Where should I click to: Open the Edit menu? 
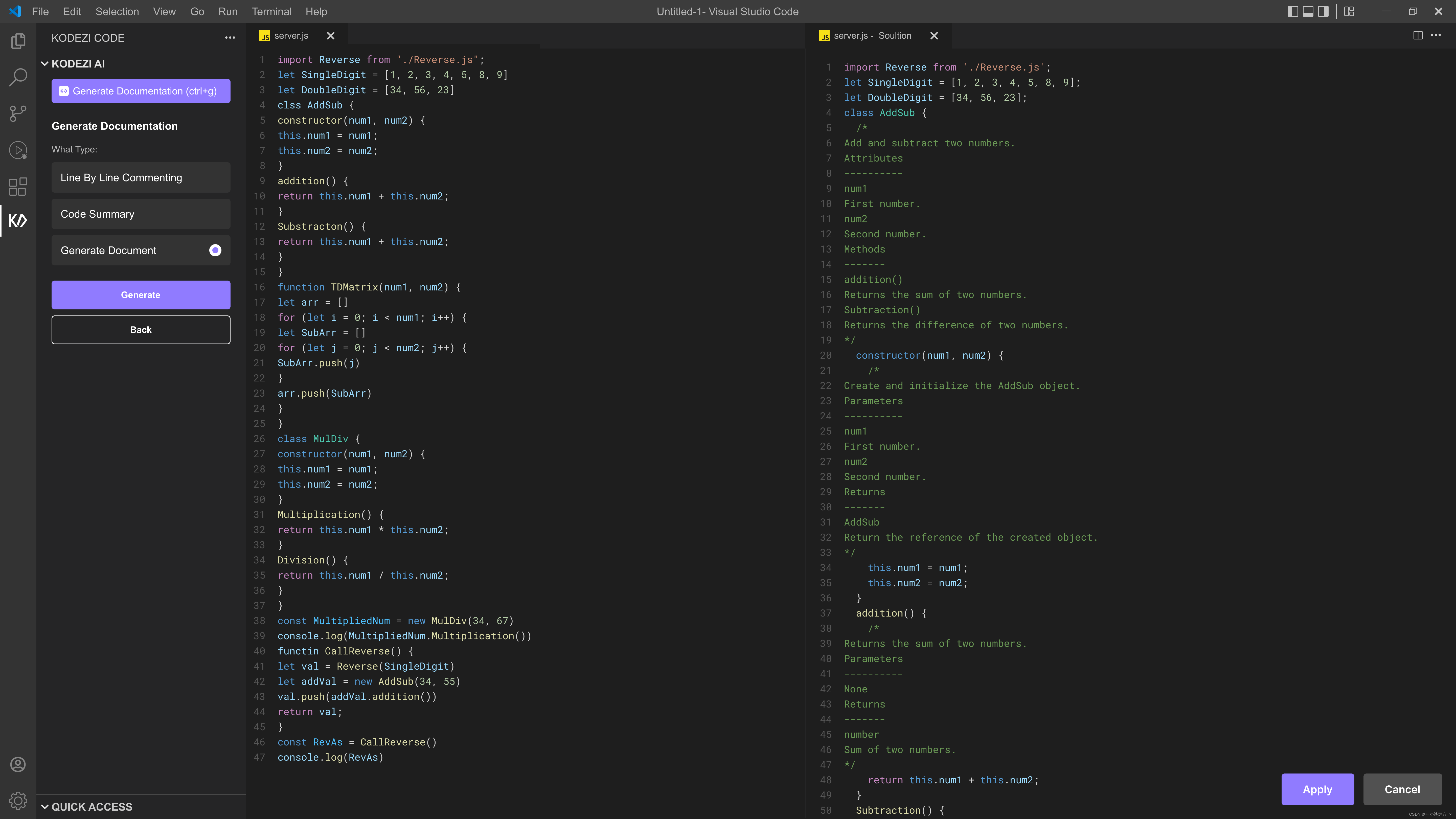(x=72, y=11)
